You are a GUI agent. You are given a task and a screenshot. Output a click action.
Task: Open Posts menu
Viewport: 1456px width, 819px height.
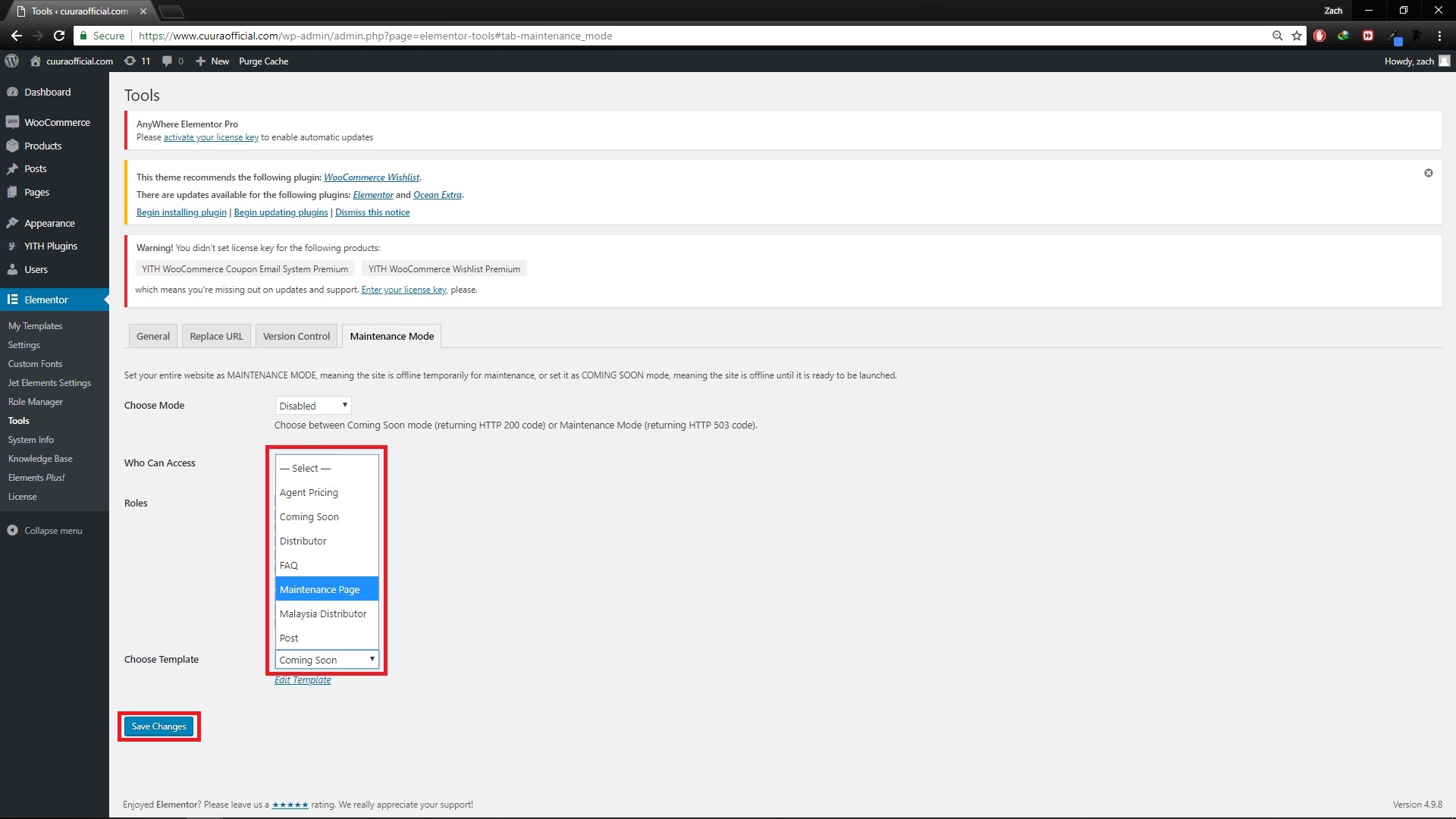[x=55, y=168]
